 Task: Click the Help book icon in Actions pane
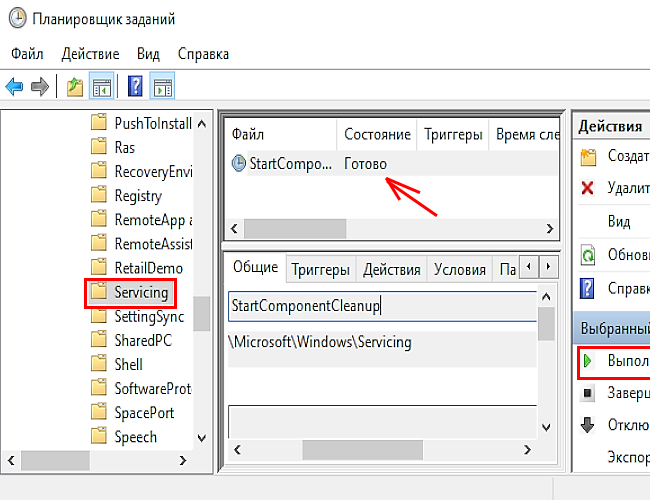[x=587, y=288]
